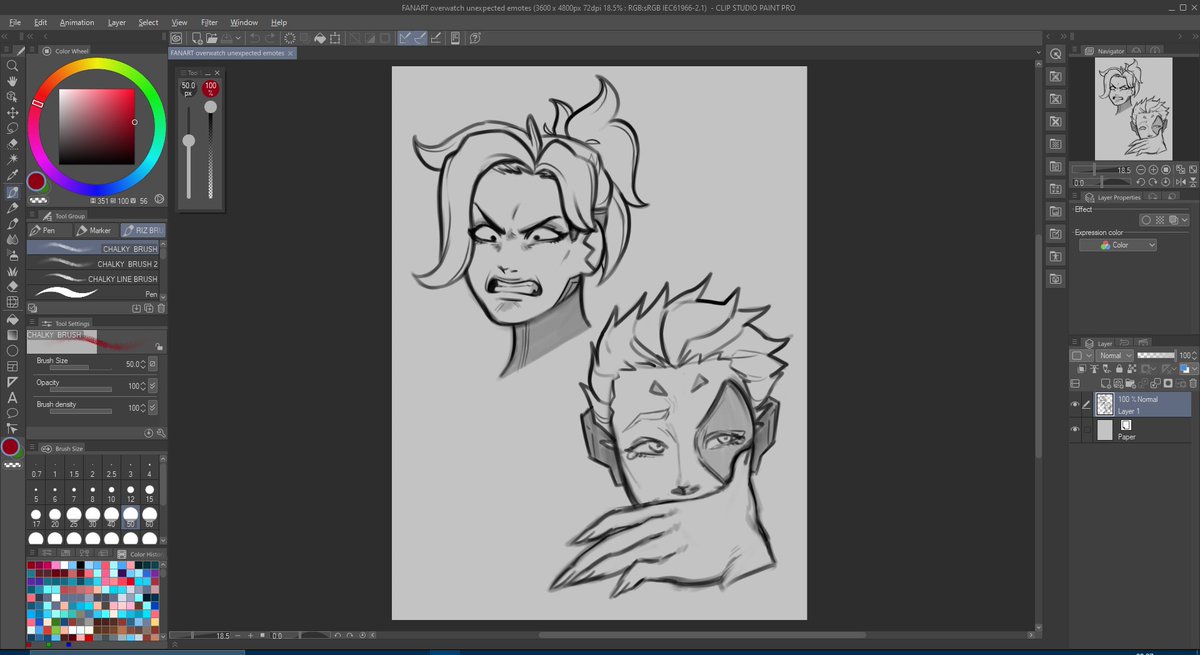Click the Layer 1 thumbnail

point(1105,404)
